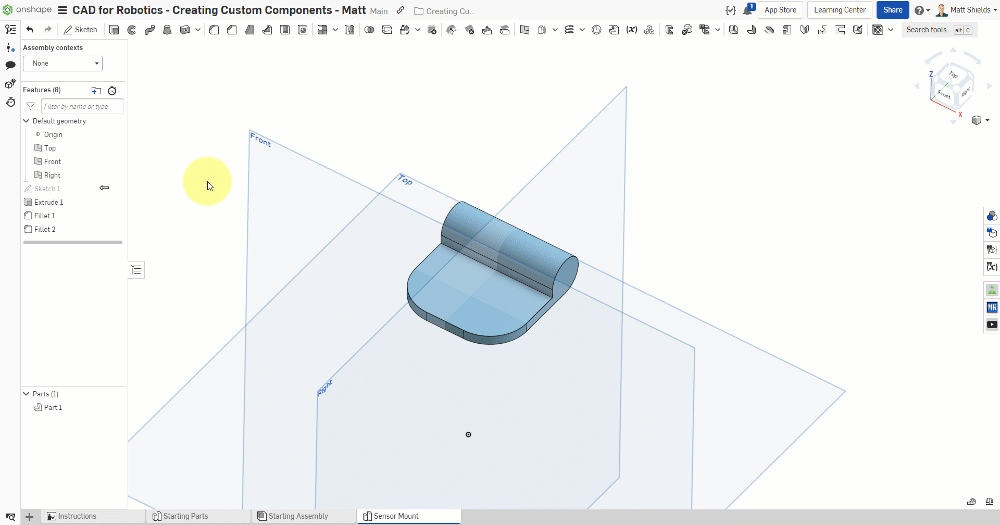Click the Main branch label
Viewport: 1000px width, 525px height.
tap(379, 11)
